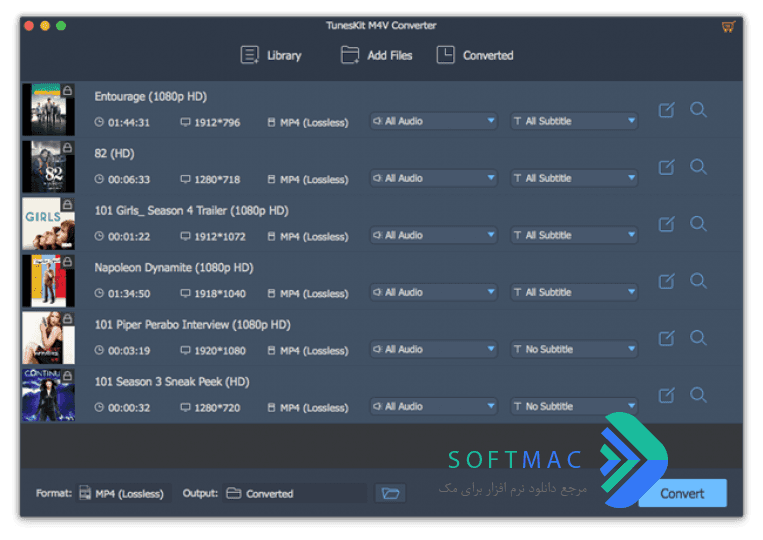This screenshot has height=540, width=763.
Task: Click the Converted output path field
Action: point(295,493)
